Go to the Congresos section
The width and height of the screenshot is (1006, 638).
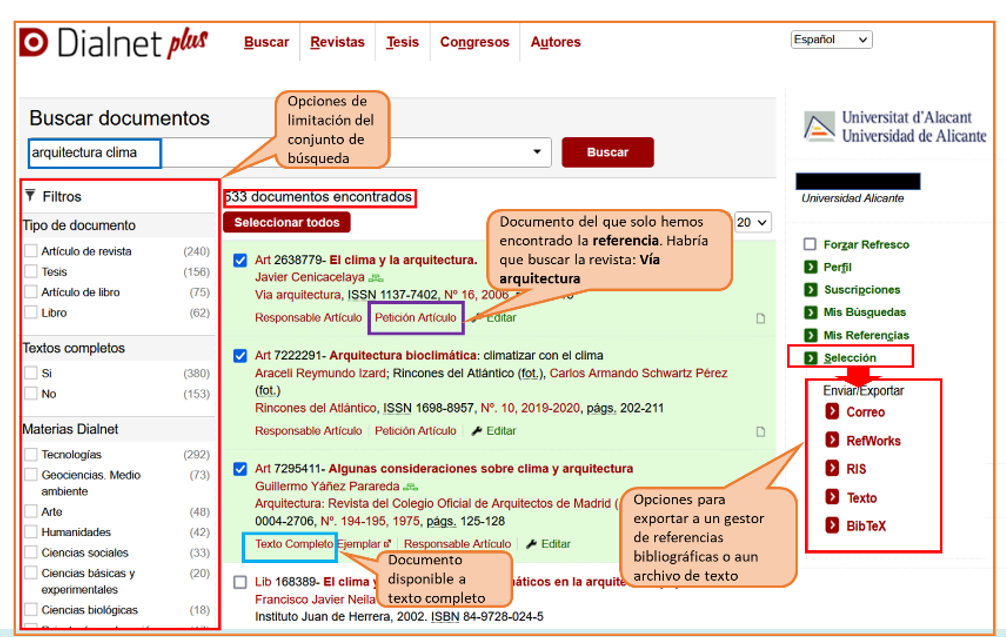tap(474, 42)
